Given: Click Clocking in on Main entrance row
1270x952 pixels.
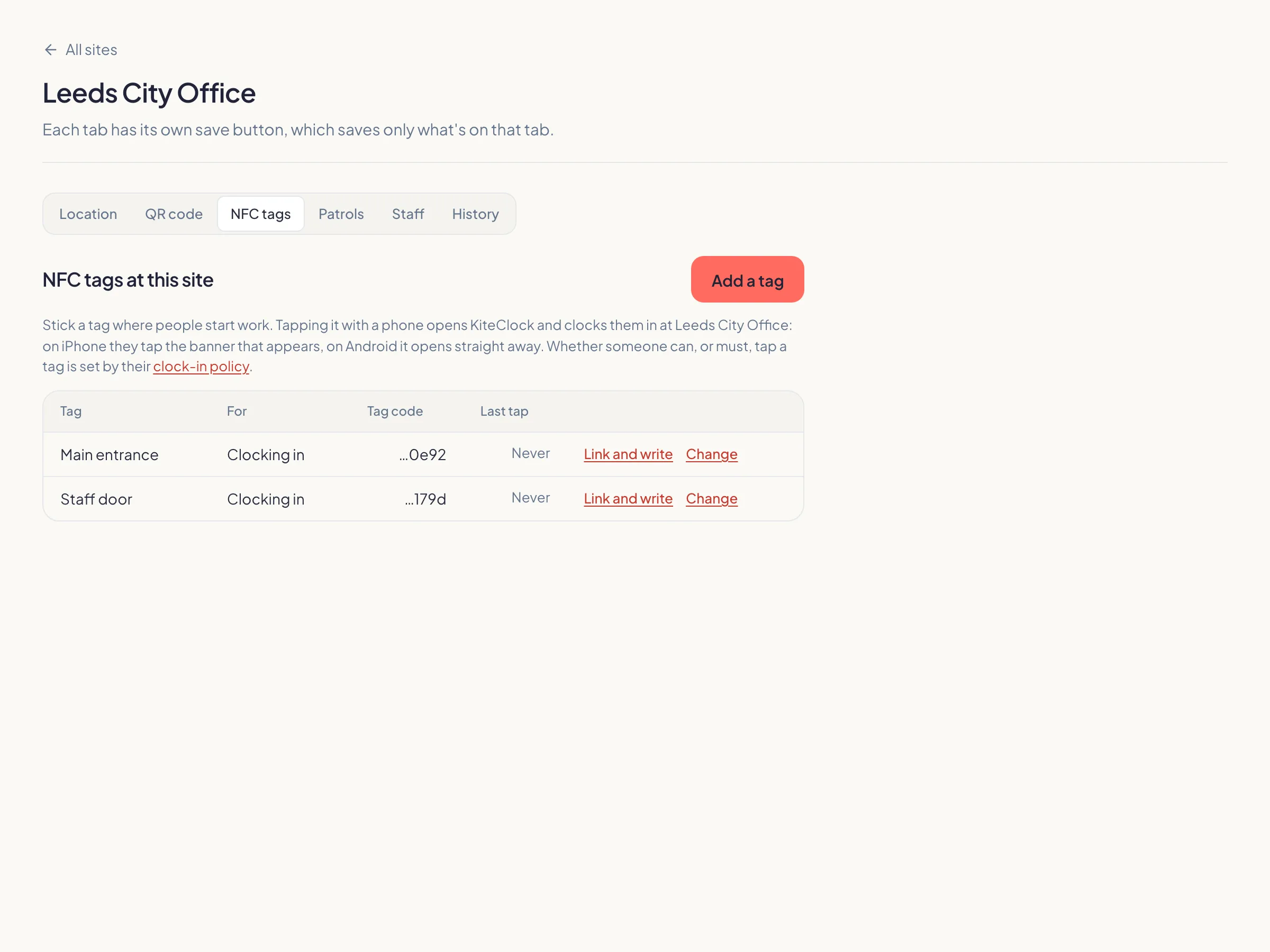Looking at the screenshot, I should 265,455.
